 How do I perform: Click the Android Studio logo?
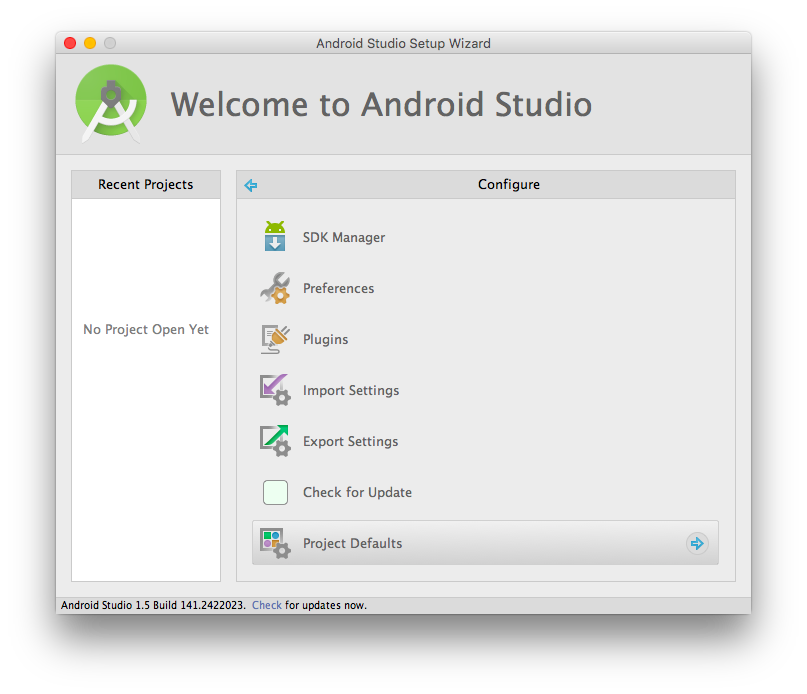(111, 103)
